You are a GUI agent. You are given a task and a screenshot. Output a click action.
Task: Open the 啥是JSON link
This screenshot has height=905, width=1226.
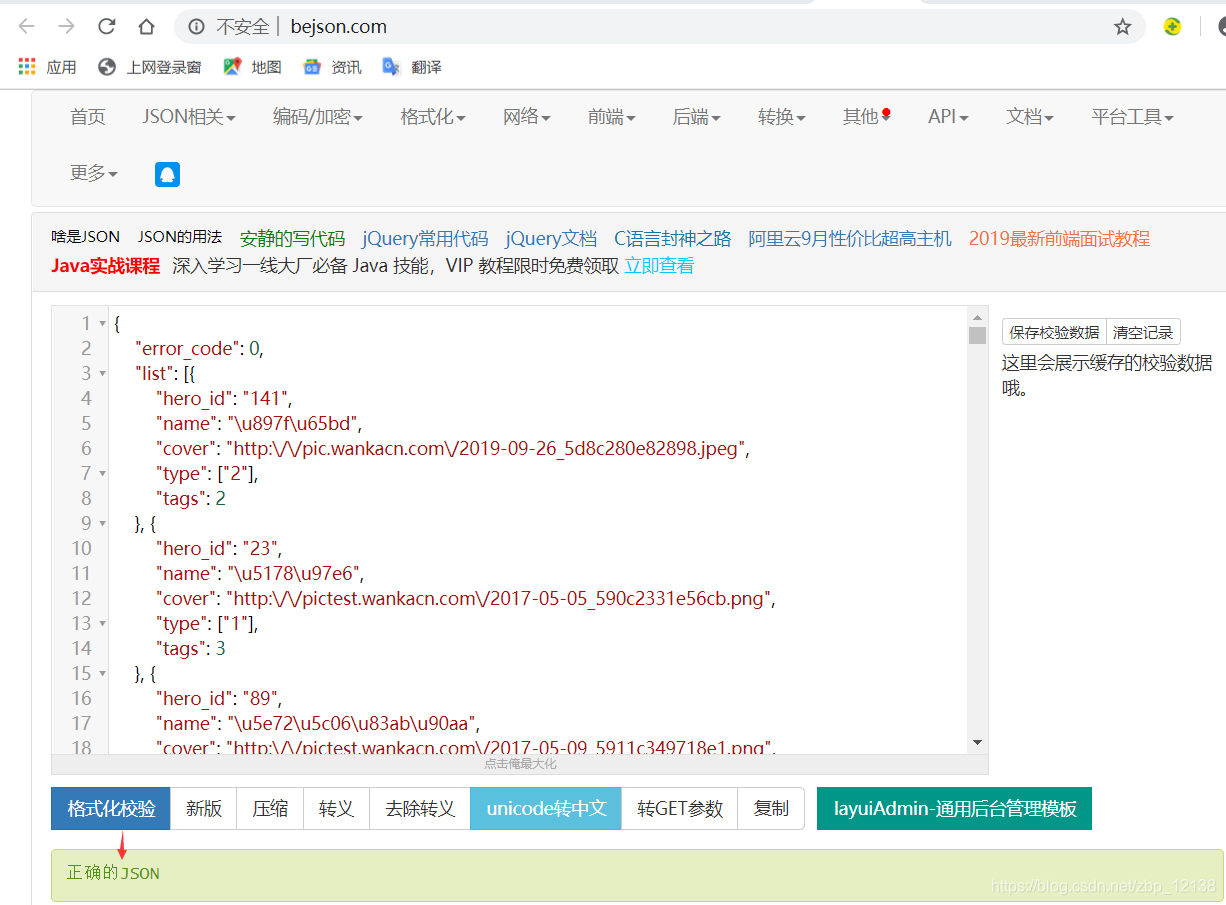[86, 237]
